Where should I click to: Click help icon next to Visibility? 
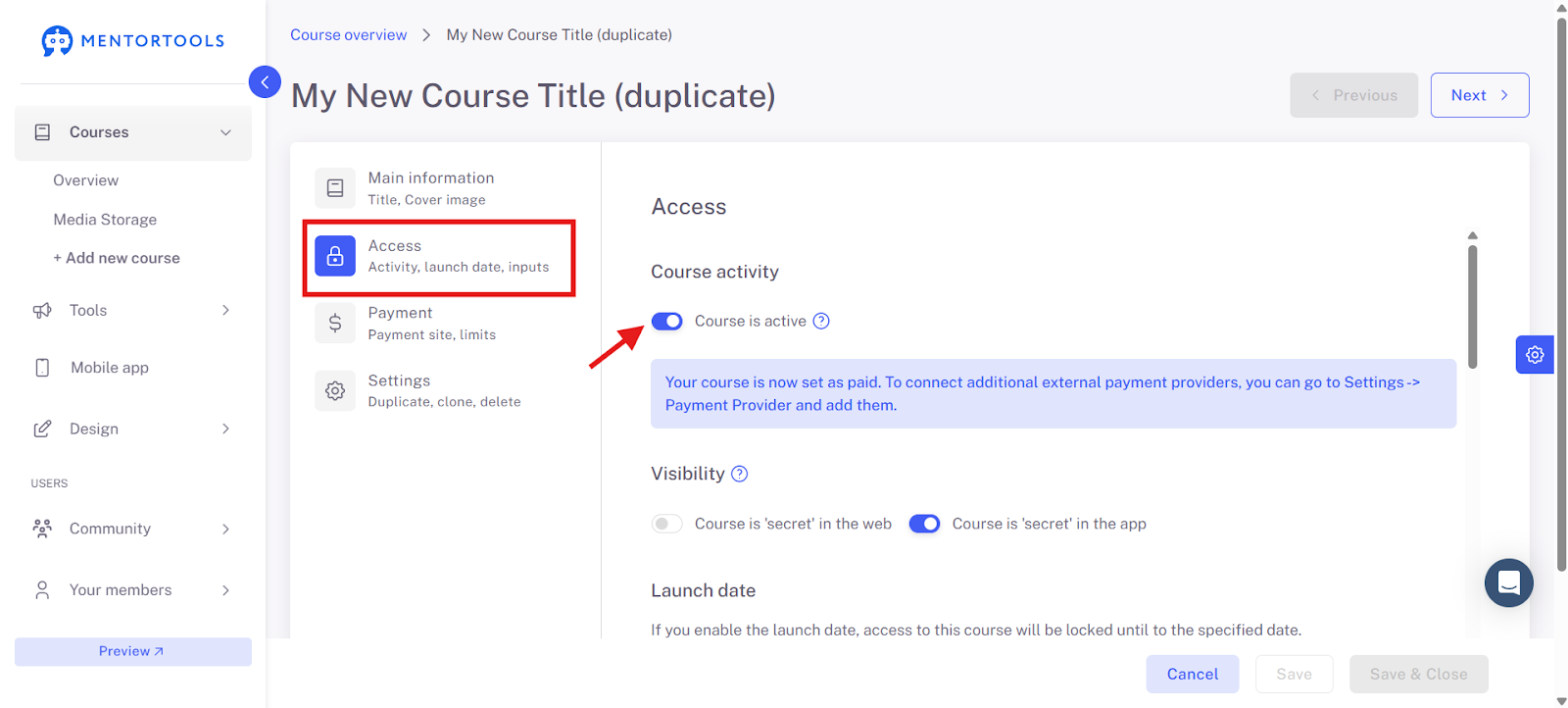[x=740, y=474]
